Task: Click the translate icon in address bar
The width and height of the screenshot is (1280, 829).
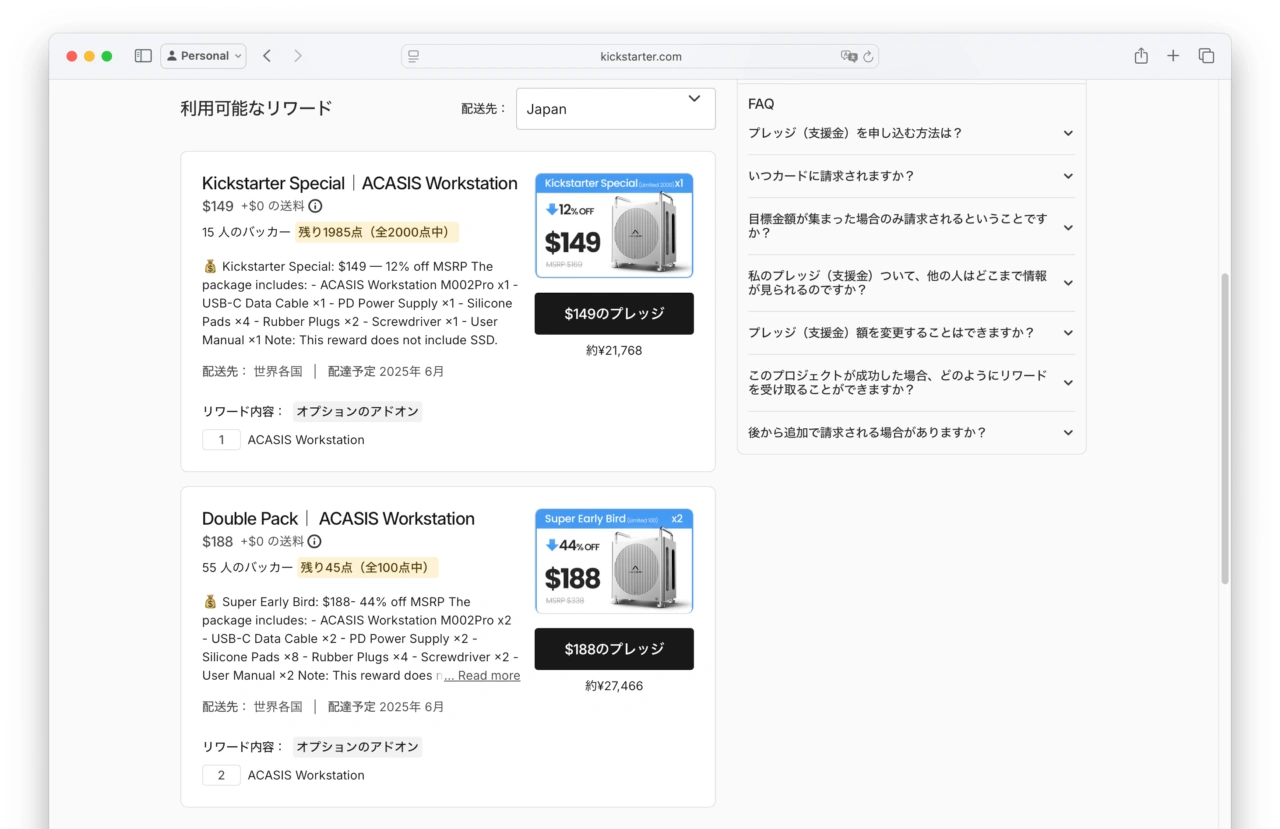Action: [x=848, y=57]
